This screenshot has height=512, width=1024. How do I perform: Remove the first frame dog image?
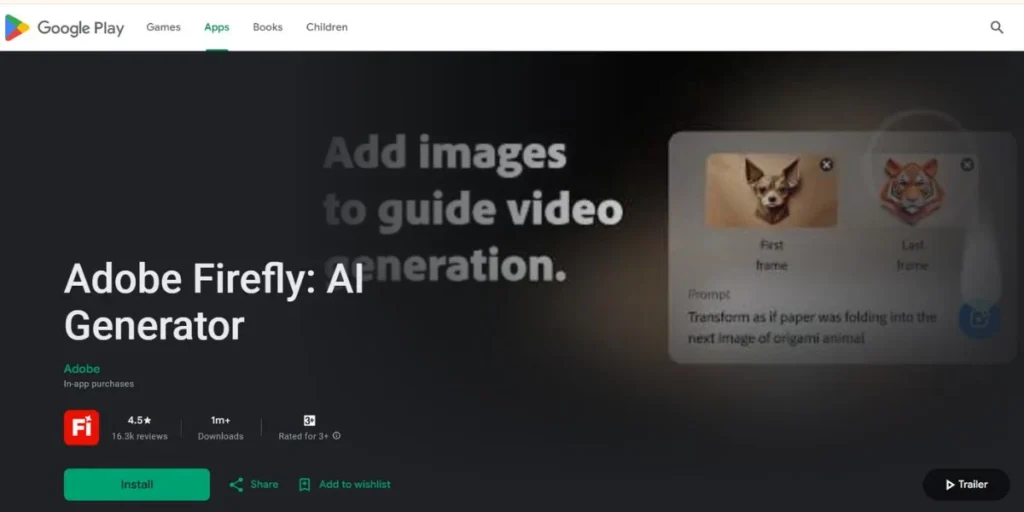826,165
